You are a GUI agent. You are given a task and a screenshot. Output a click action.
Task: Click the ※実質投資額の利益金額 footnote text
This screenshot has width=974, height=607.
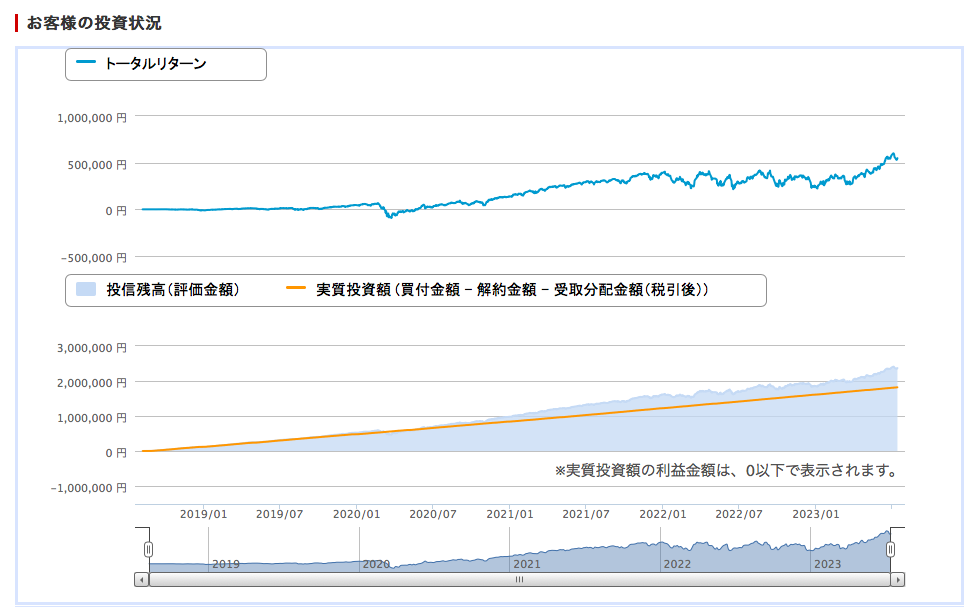pos(727,470)
